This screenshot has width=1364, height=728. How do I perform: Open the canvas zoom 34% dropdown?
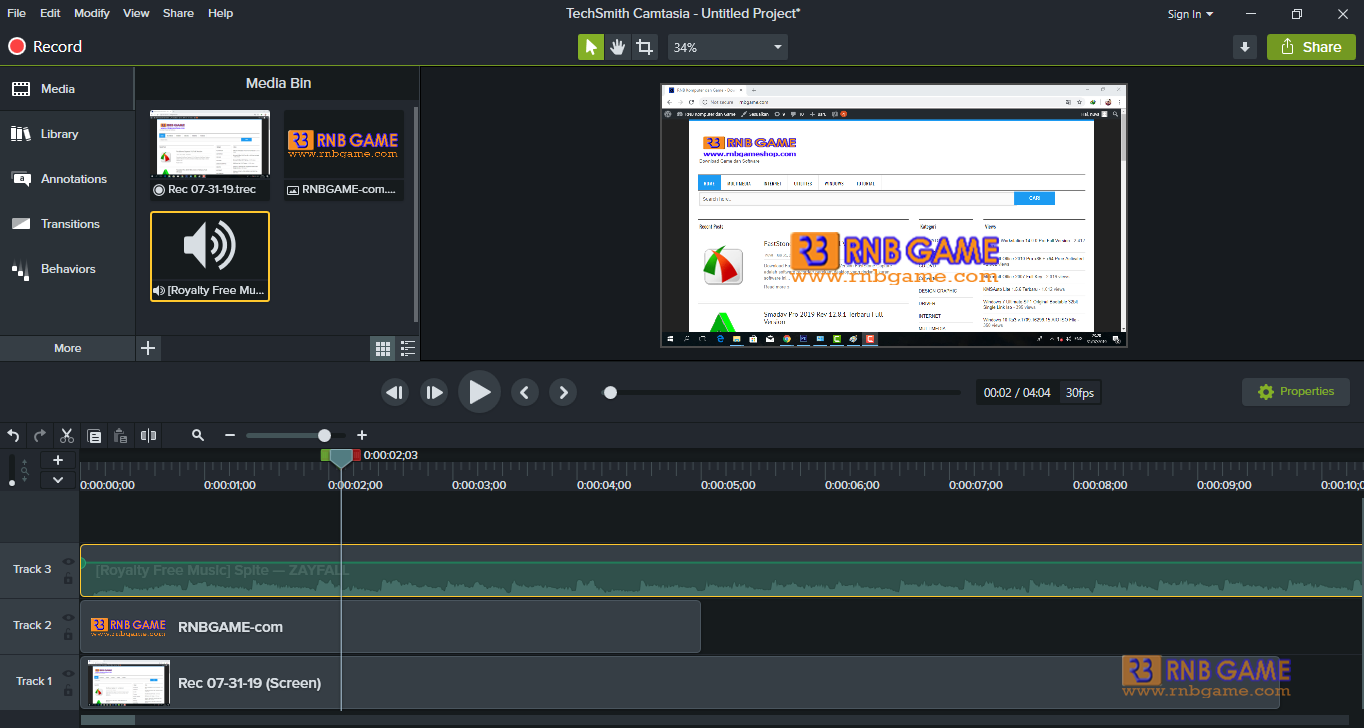click(x=727, y=47)
